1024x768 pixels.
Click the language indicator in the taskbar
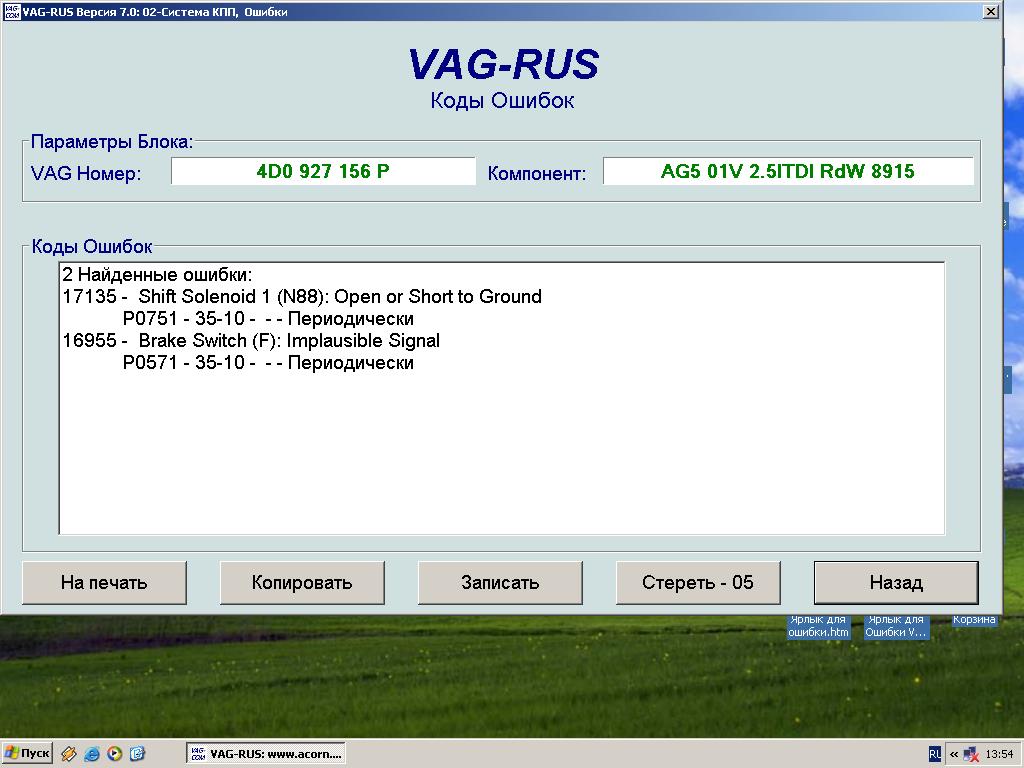[934, 753]
